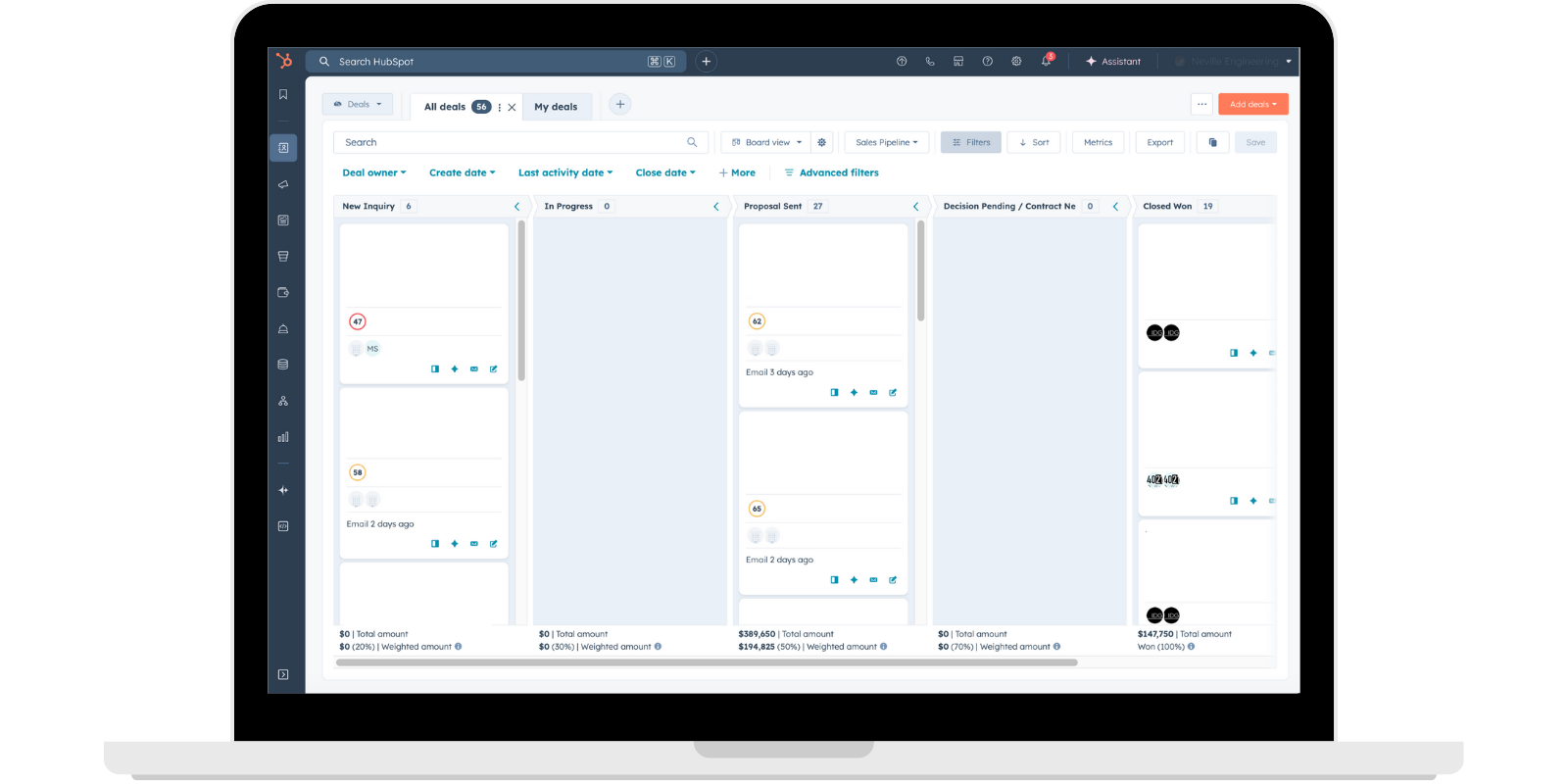Viewport: 1568px width, 784px height.
Task: Click the edit note icon on score 62 card
Action: coord(893,392)
